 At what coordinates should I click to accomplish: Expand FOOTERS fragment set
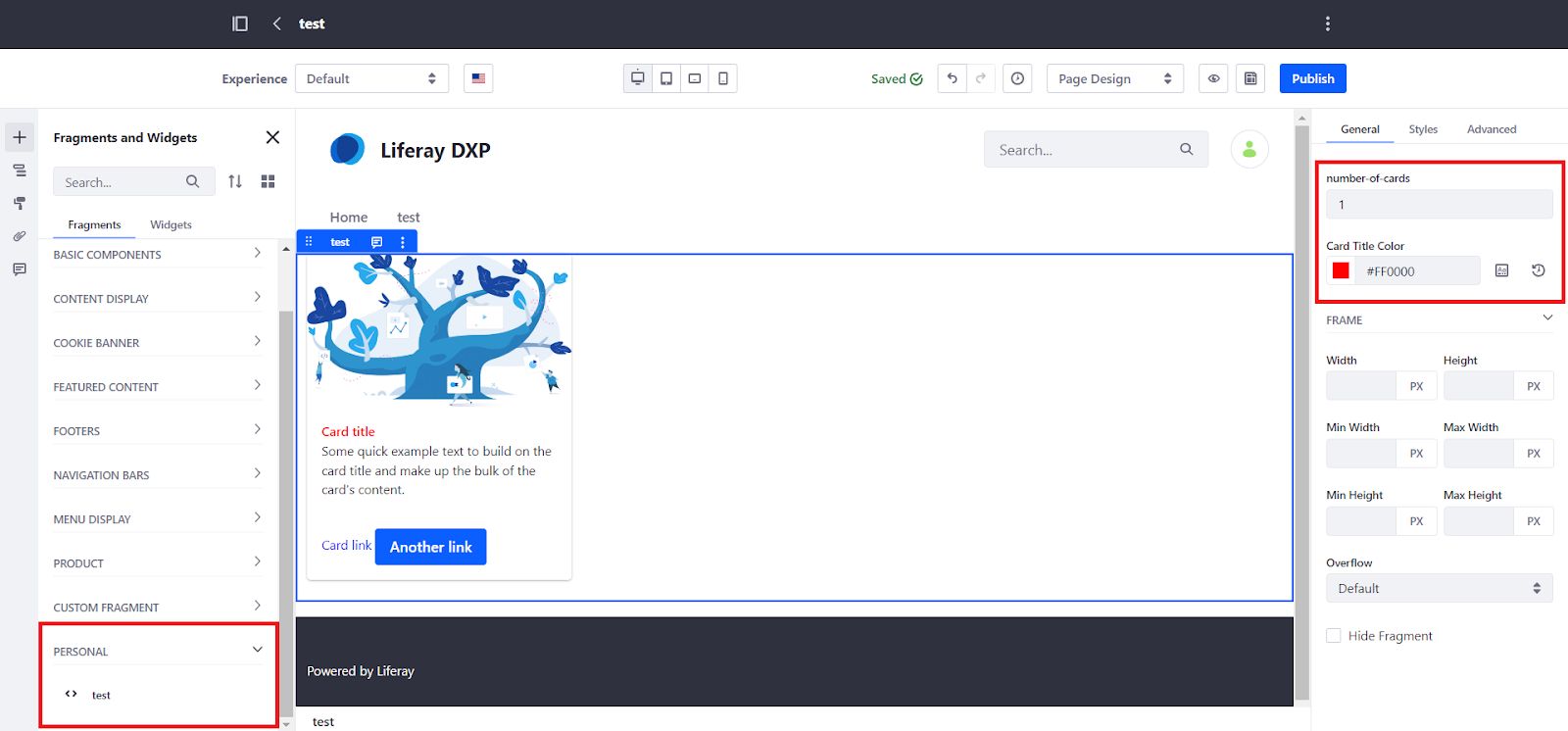pyautogui.click(x=158, y=430)
